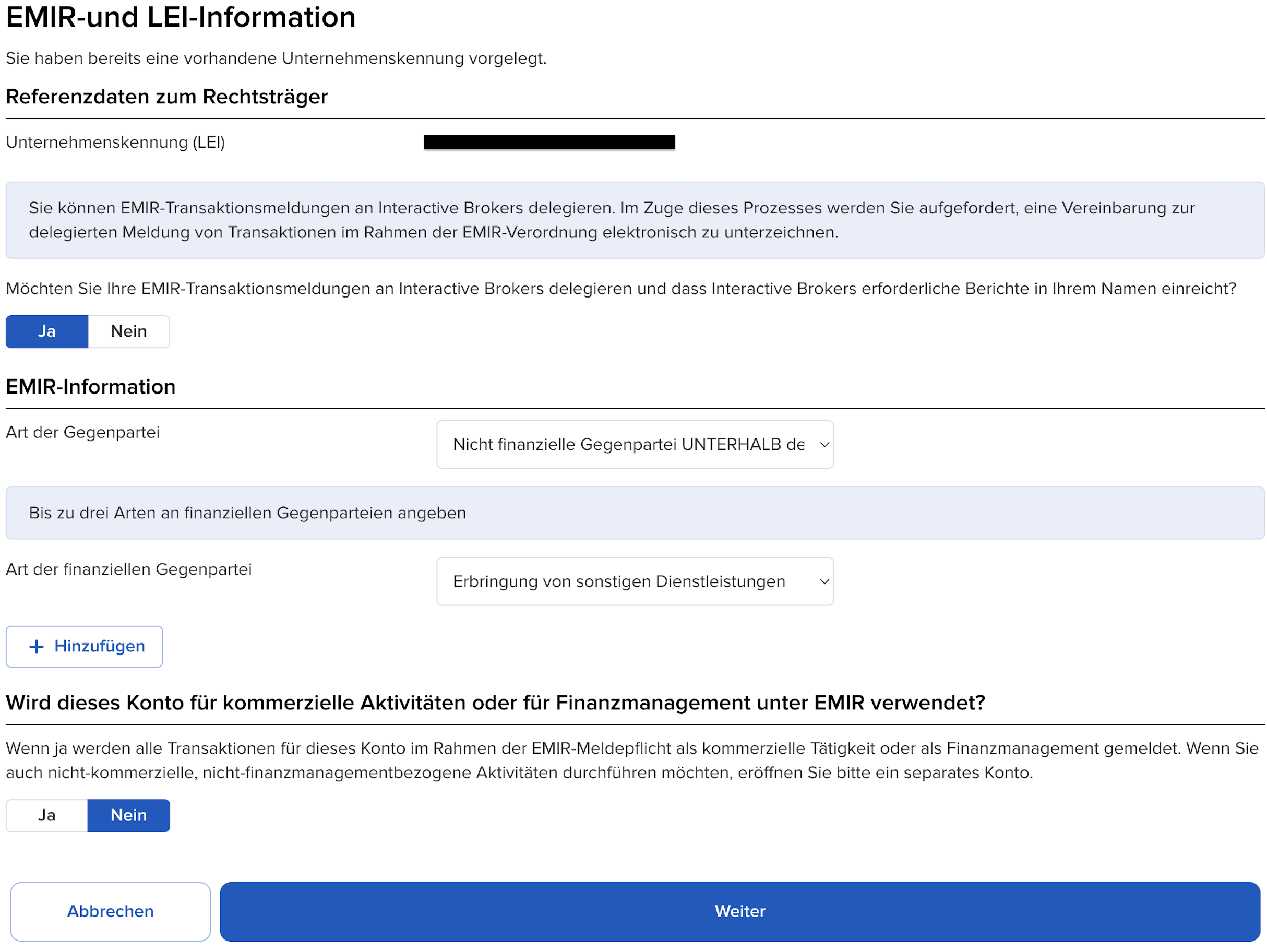Viewport: 1267px width, 952px height.
Task: Open the Nicht finanzielle Gegenpartei dropdown
Action: (628, 445)
